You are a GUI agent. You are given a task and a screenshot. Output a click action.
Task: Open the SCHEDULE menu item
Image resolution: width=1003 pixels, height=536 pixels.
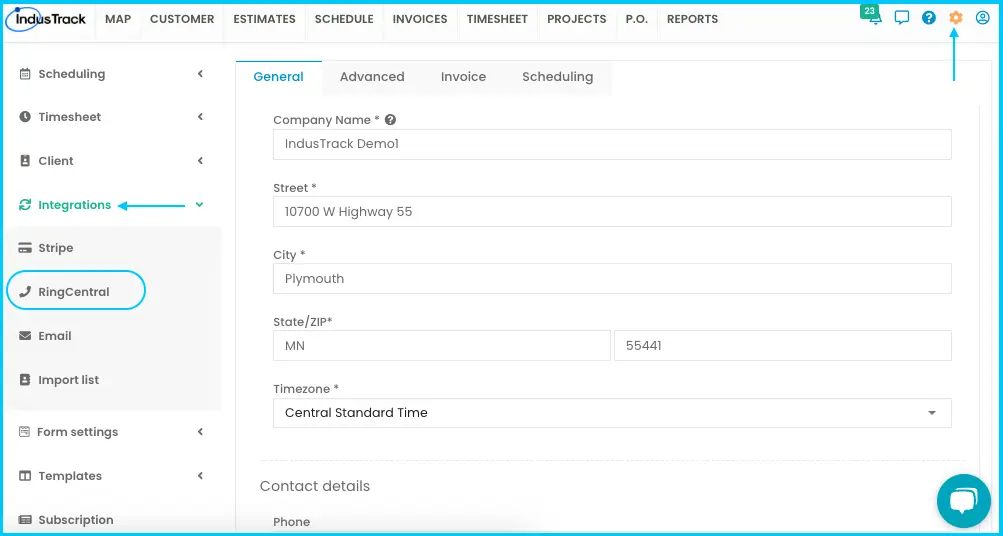tap(344, 19)
